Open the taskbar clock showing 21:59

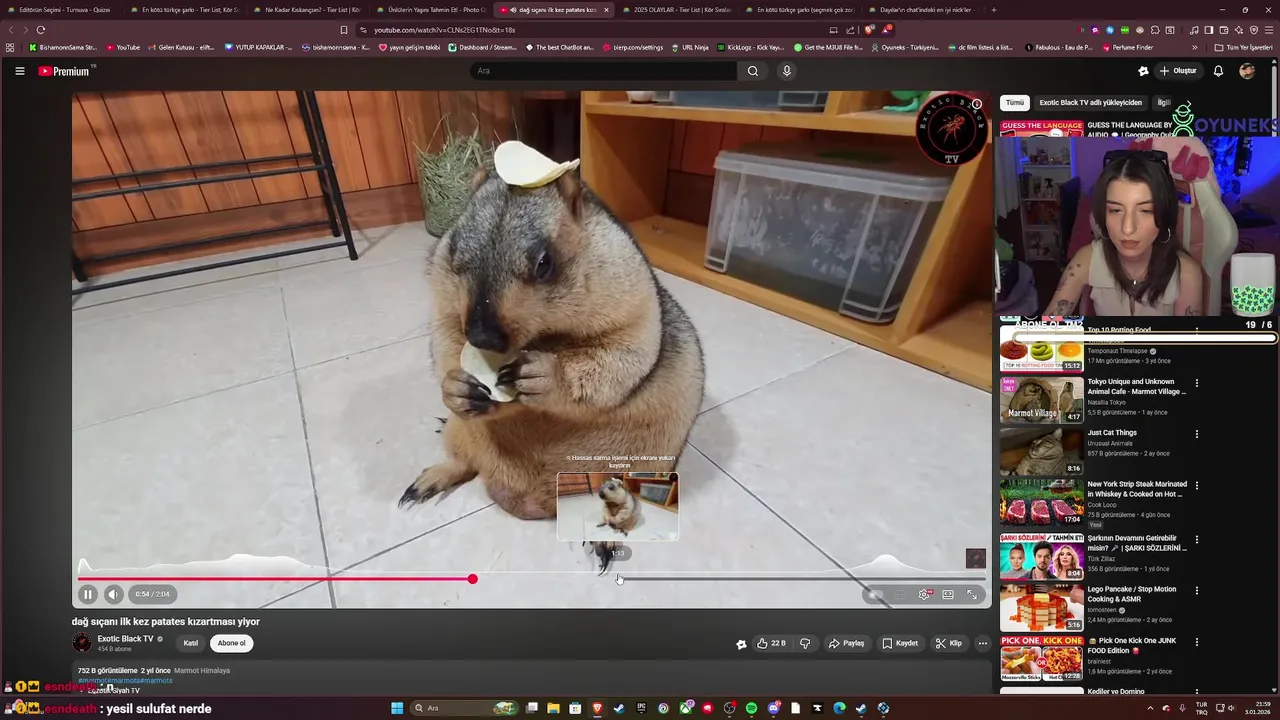tap(1255, 708)
